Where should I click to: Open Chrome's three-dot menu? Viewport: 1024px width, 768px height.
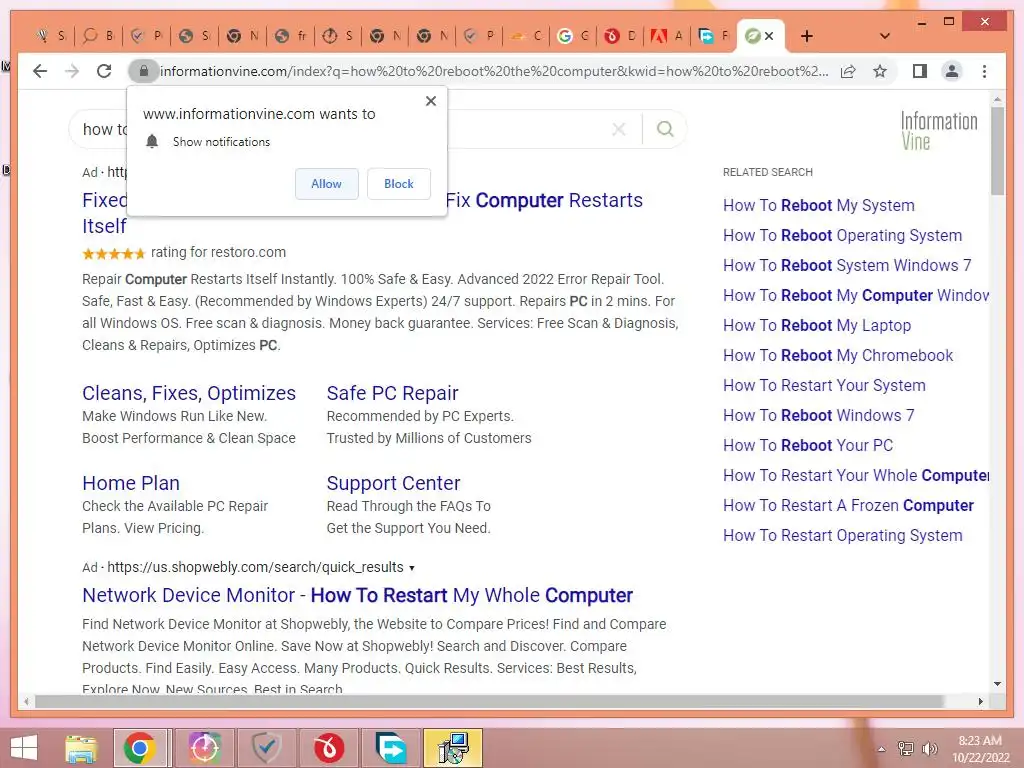tap(984, 71)
